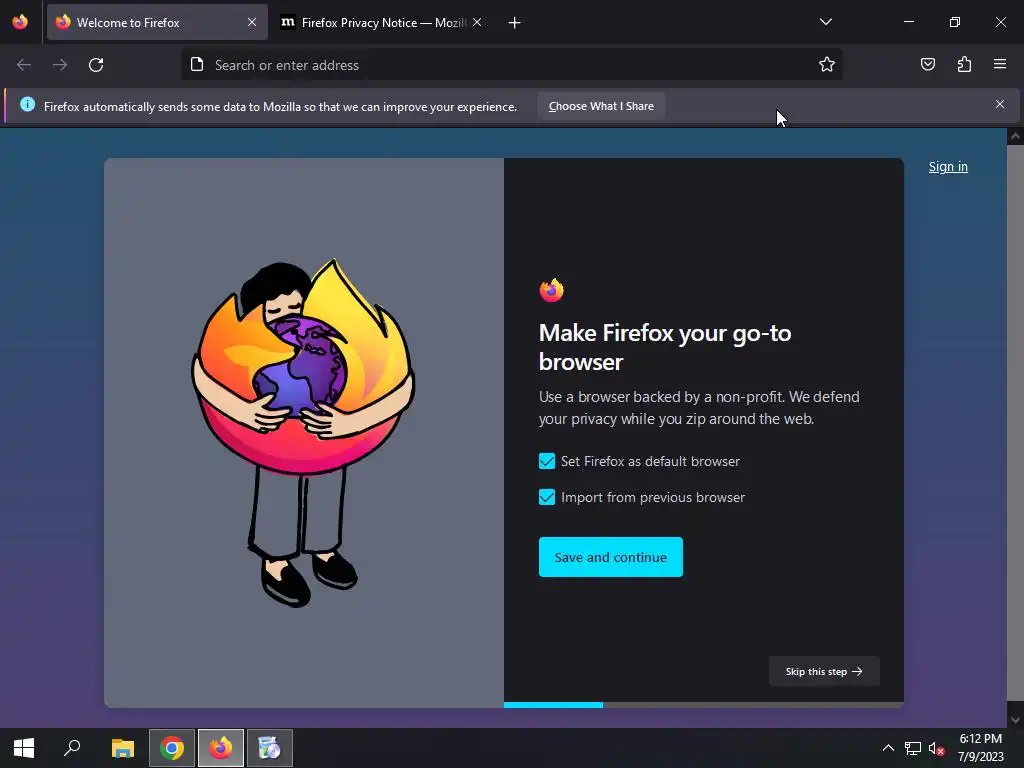Switch to the Firefox Privacy Notice tab

coord(382,22)
